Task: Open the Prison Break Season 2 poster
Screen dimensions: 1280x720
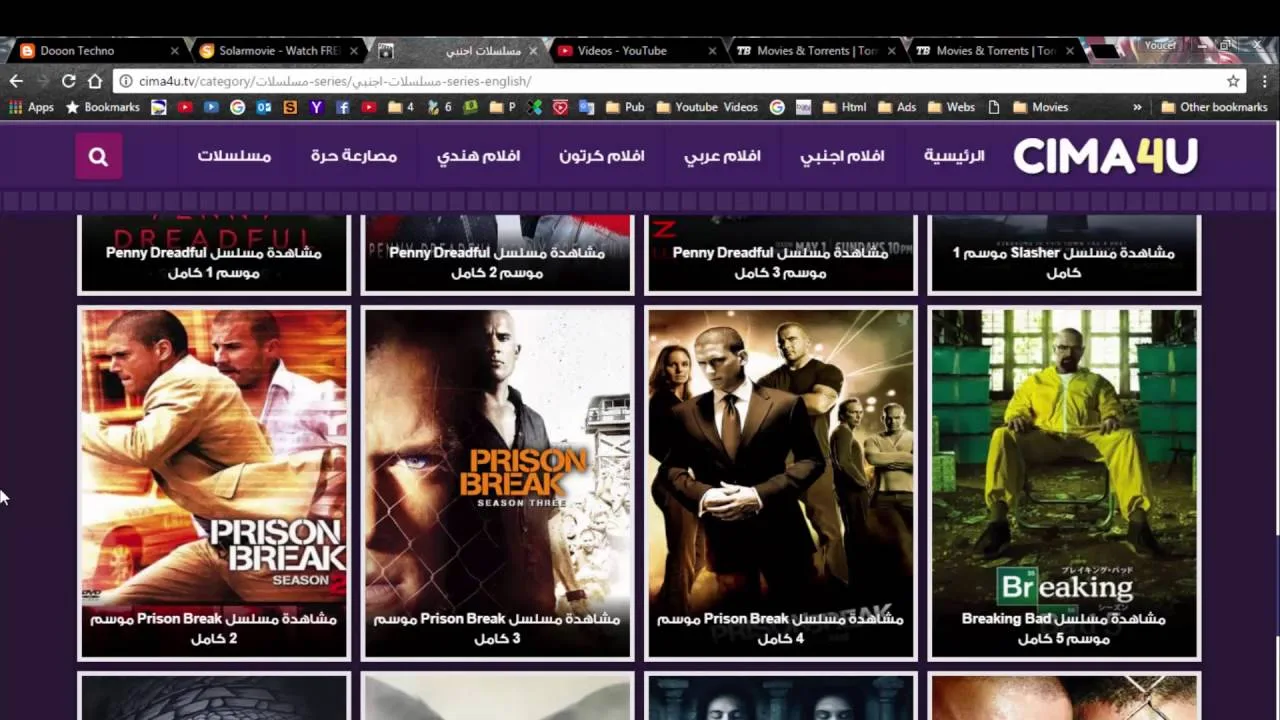Action: pos(214,483)
